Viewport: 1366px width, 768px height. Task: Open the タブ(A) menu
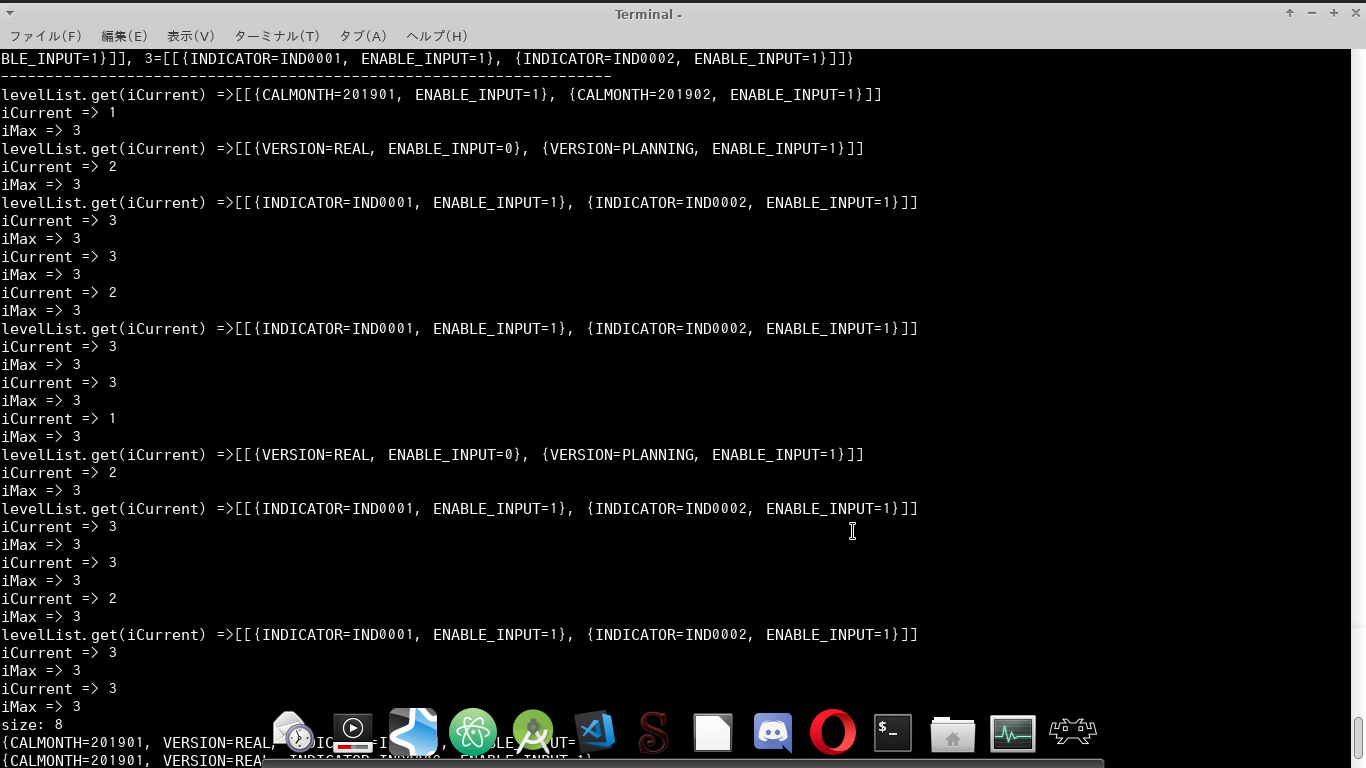[363, 36]
